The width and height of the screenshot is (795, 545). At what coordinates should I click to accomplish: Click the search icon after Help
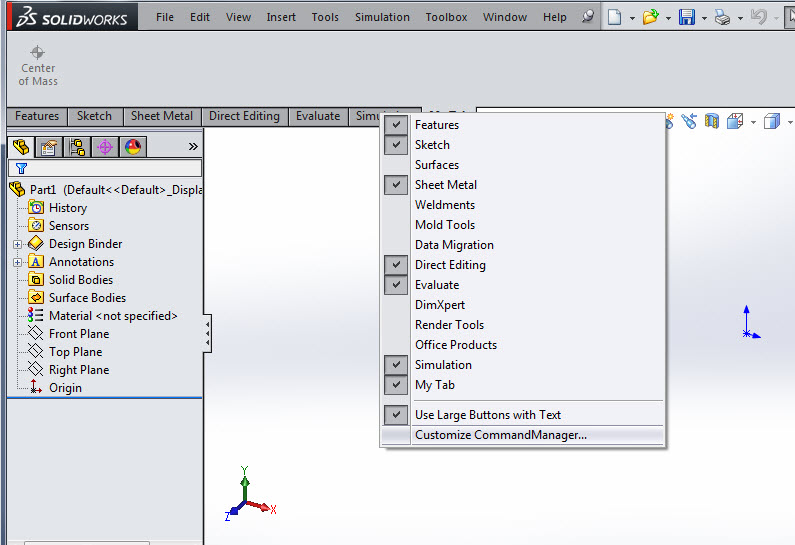[587, 17]
